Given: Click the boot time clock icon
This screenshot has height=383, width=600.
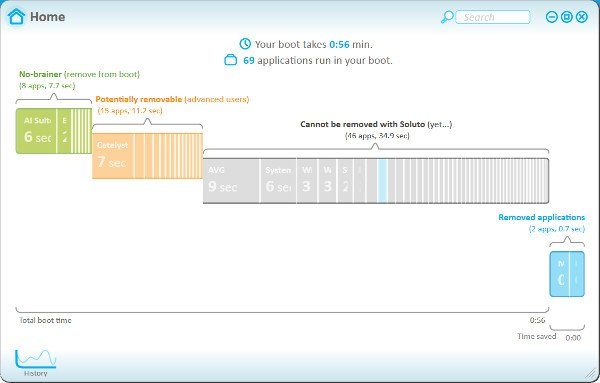Looking at the screenshot, I should [x=245, y=44].
